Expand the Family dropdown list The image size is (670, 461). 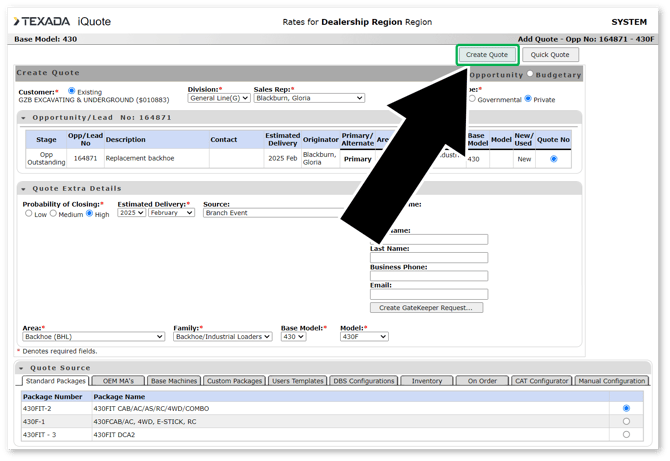pyautogui.click(x=221, y=337)
